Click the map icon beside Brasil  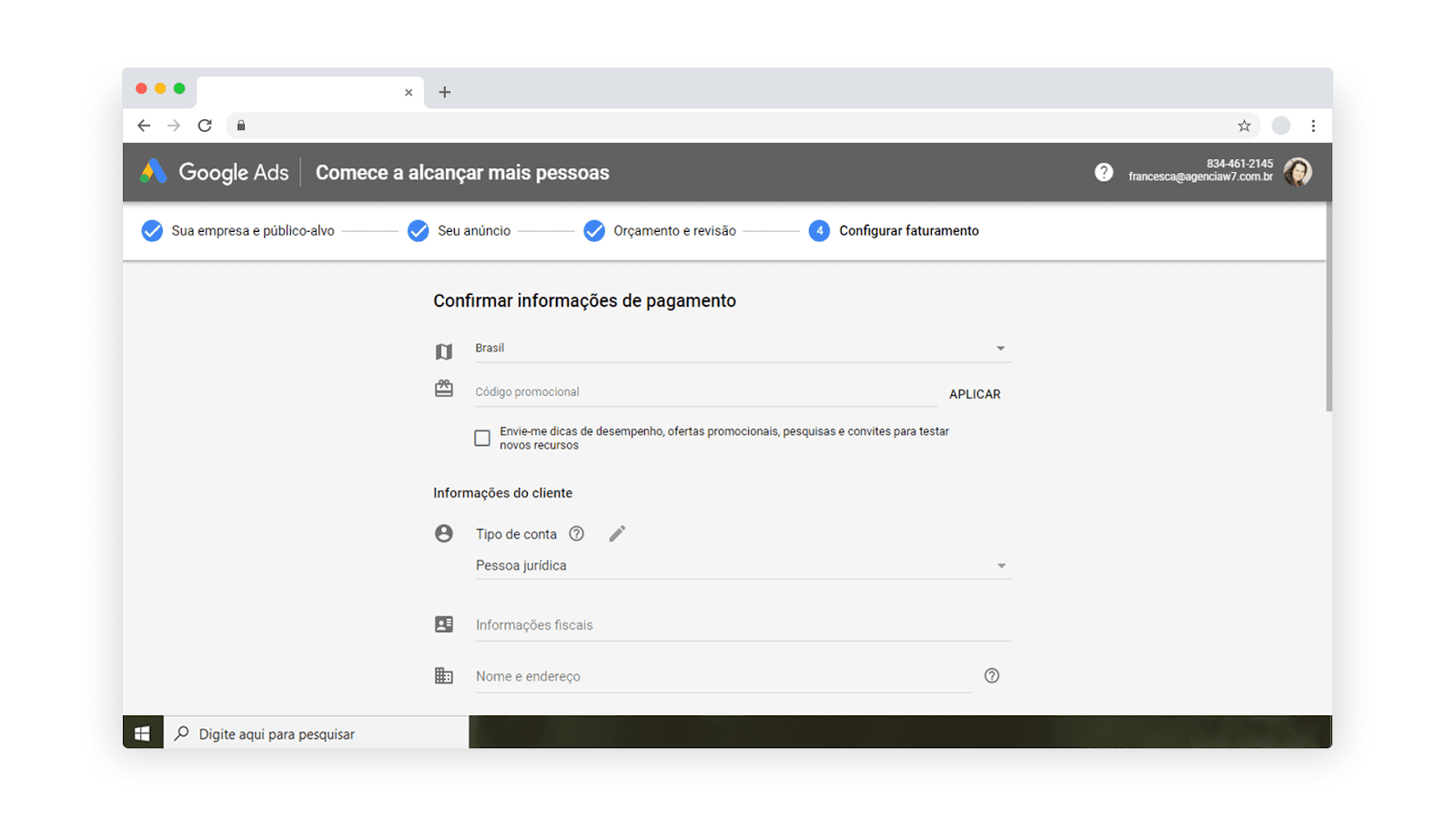[444, 351]
